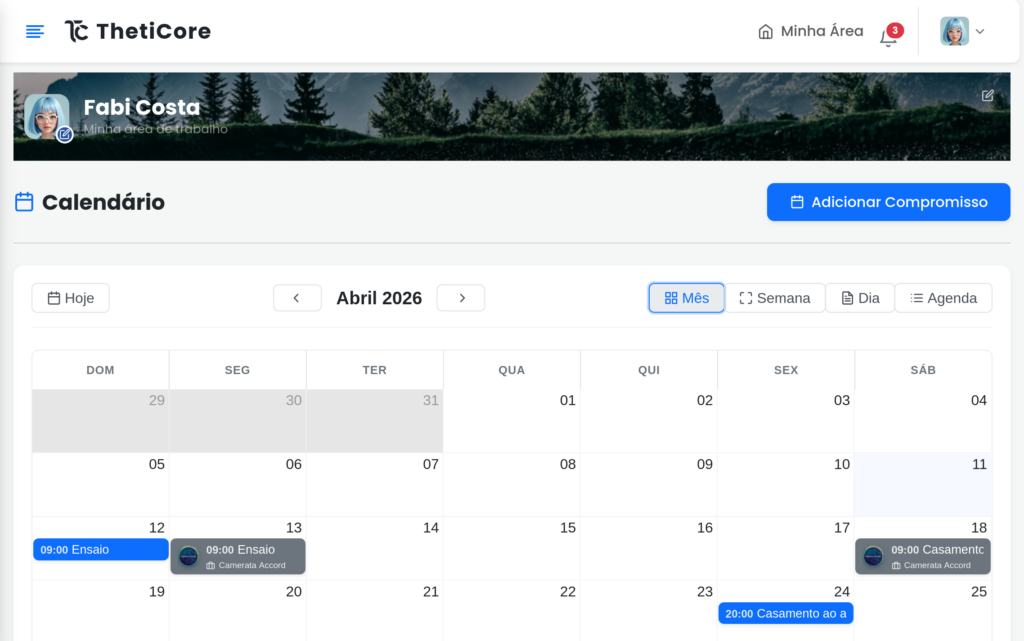Viewport: 1024px width, 641px height.
Task: Click the Fabi Costa name
Action: (142, 107)
